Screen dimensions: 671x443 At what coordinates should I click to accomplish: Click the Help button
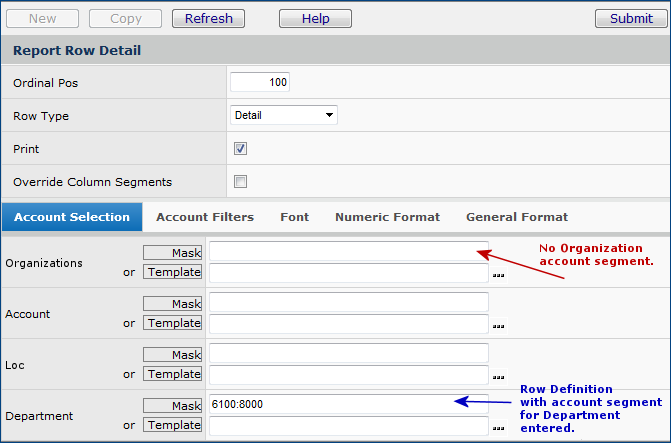(x=315, y=19)
